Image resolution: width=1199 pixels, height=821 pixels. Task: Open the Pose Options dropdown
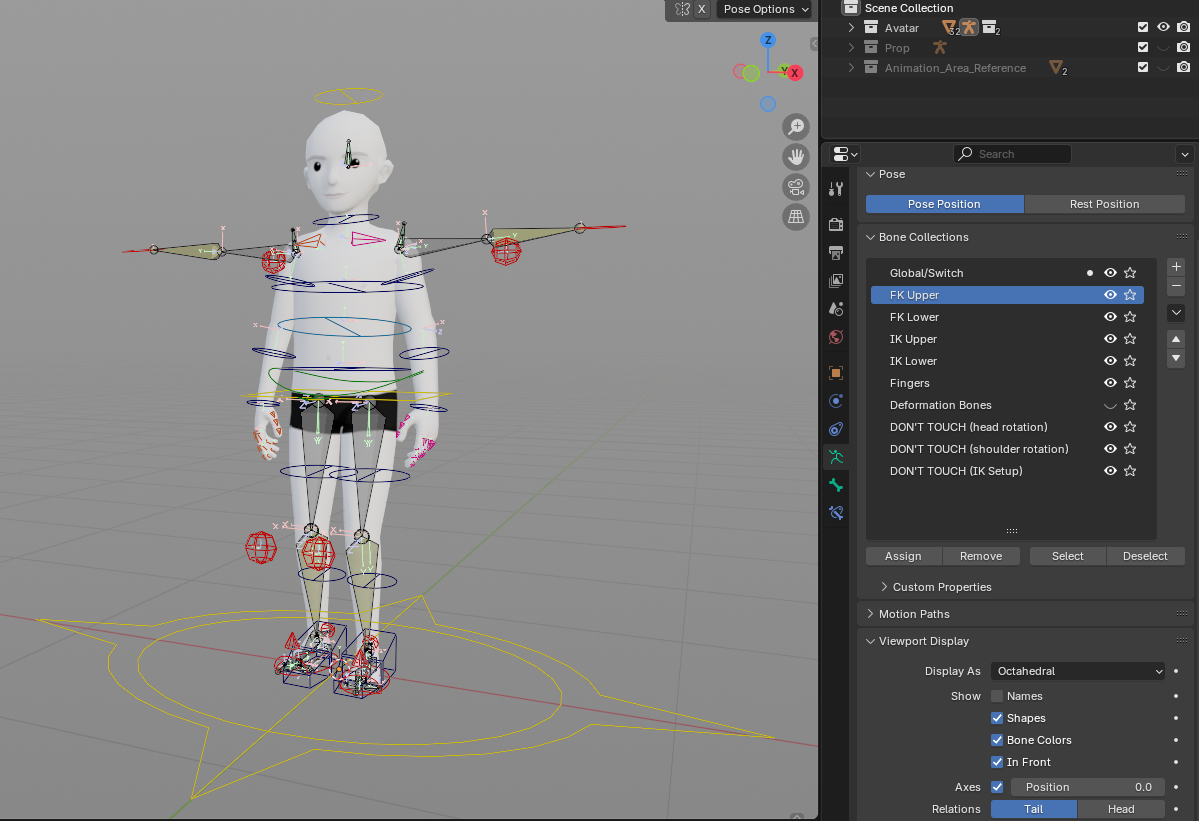click(x=765, y=9)
